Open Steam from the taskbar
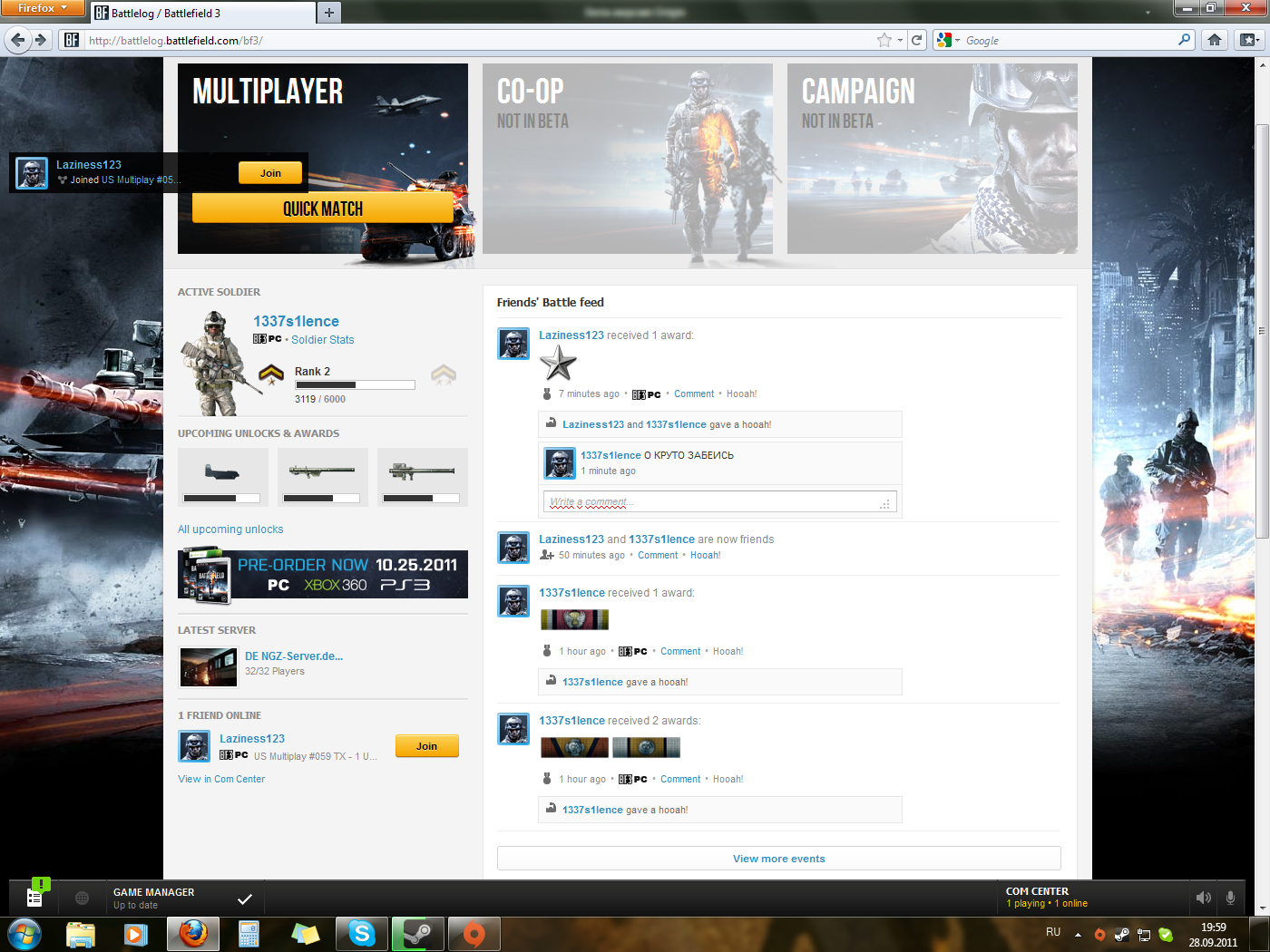 (418, 934)
